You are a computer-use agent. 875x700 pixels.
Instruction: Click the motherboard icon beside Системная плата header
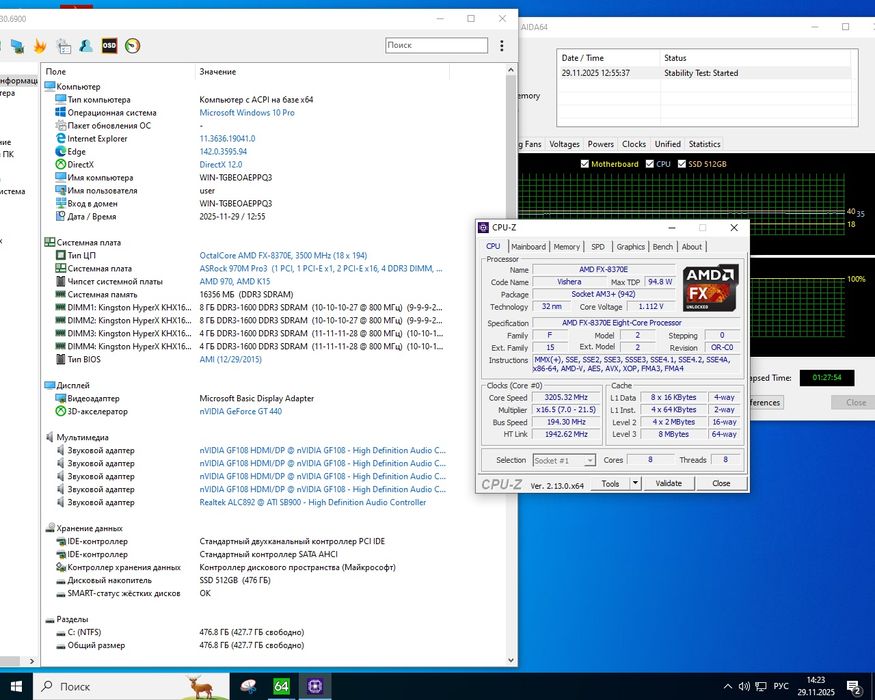click(50, 242)
